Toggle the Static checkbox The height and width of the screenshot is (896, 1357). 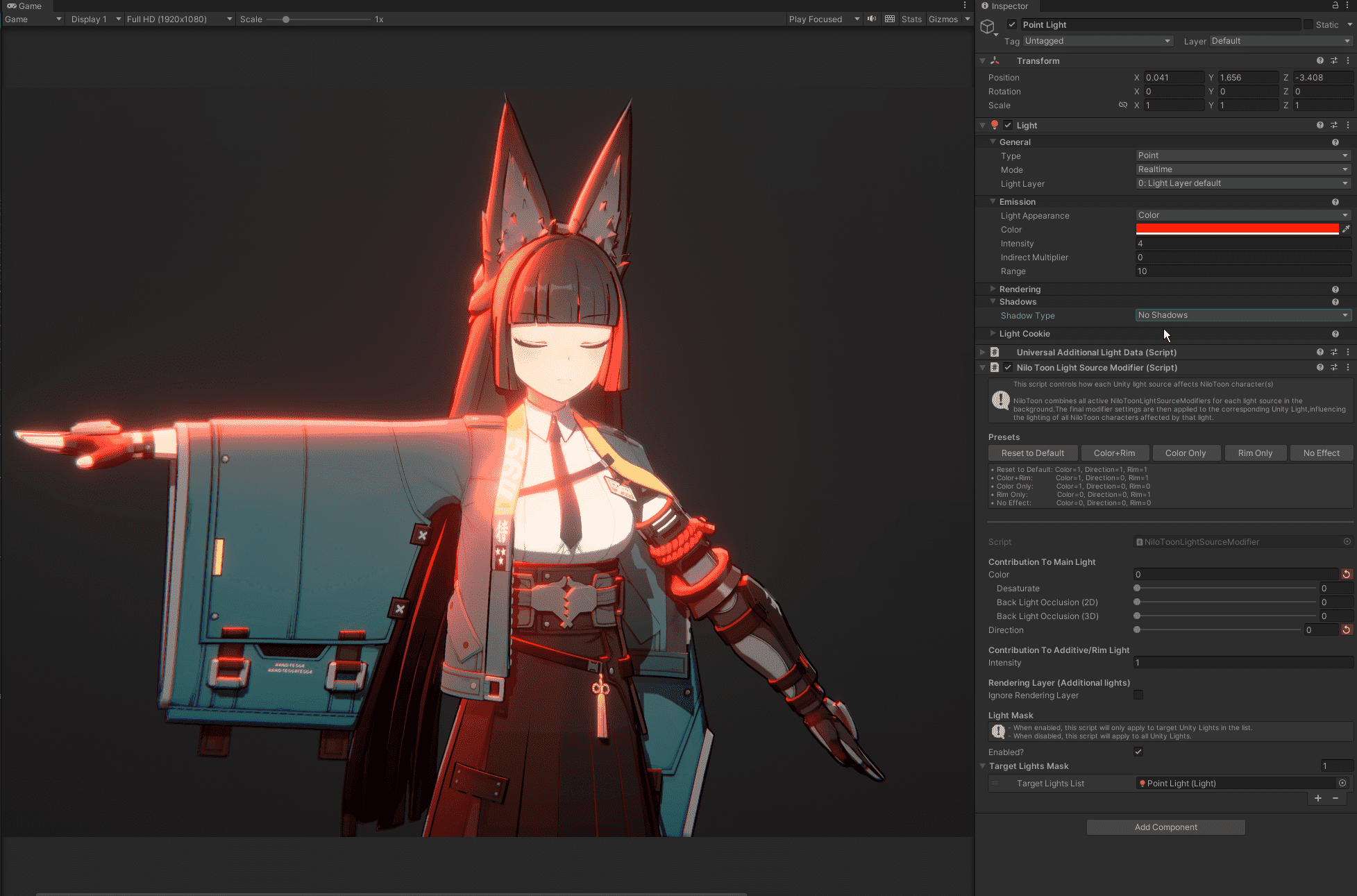[x=1308, y=25]
